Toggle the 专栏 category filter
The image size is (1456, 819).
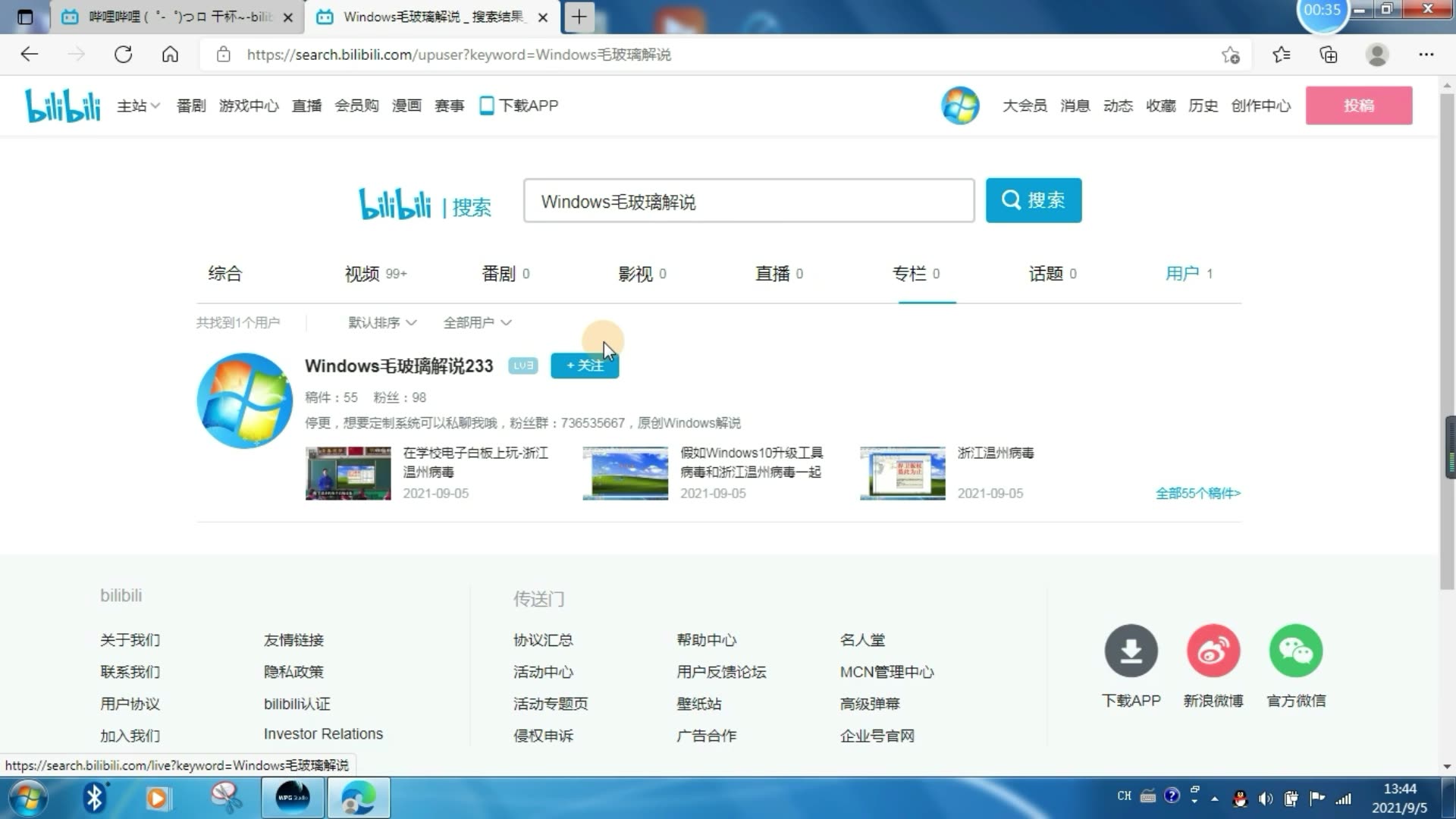point(917,273)
